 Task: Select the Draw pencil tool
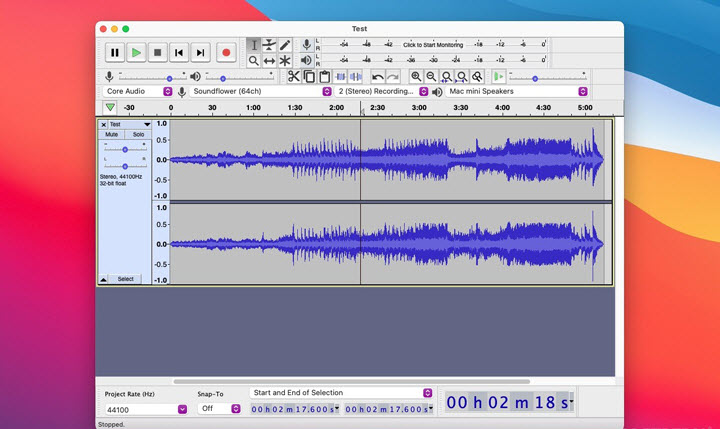pyautogui.click(x=285, y=45)
